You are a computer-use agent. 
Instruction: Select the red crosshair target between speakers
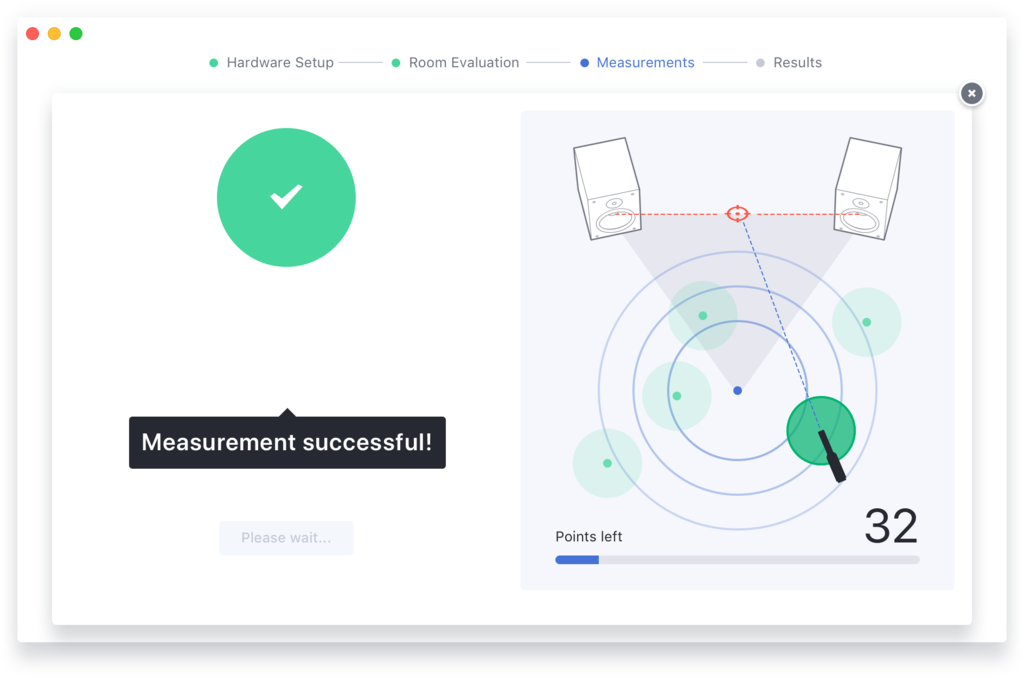coord(737,213)
